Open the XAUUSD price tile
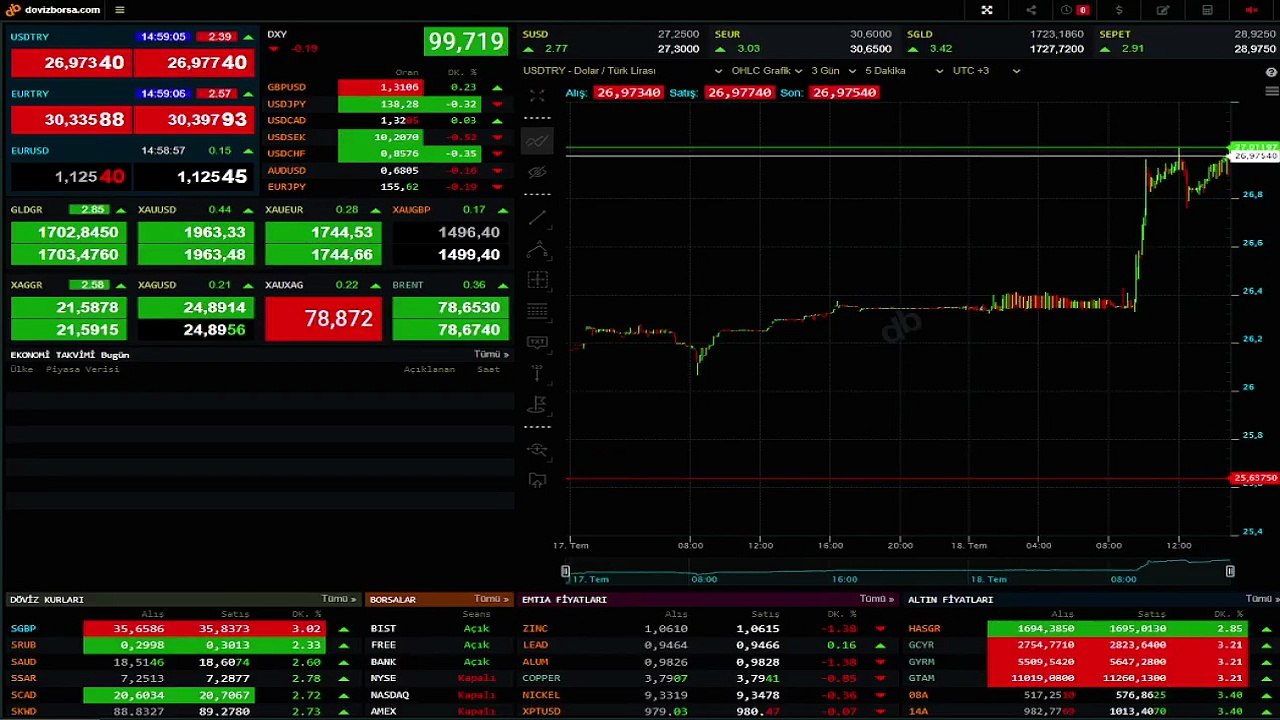 tap(196, 234)
